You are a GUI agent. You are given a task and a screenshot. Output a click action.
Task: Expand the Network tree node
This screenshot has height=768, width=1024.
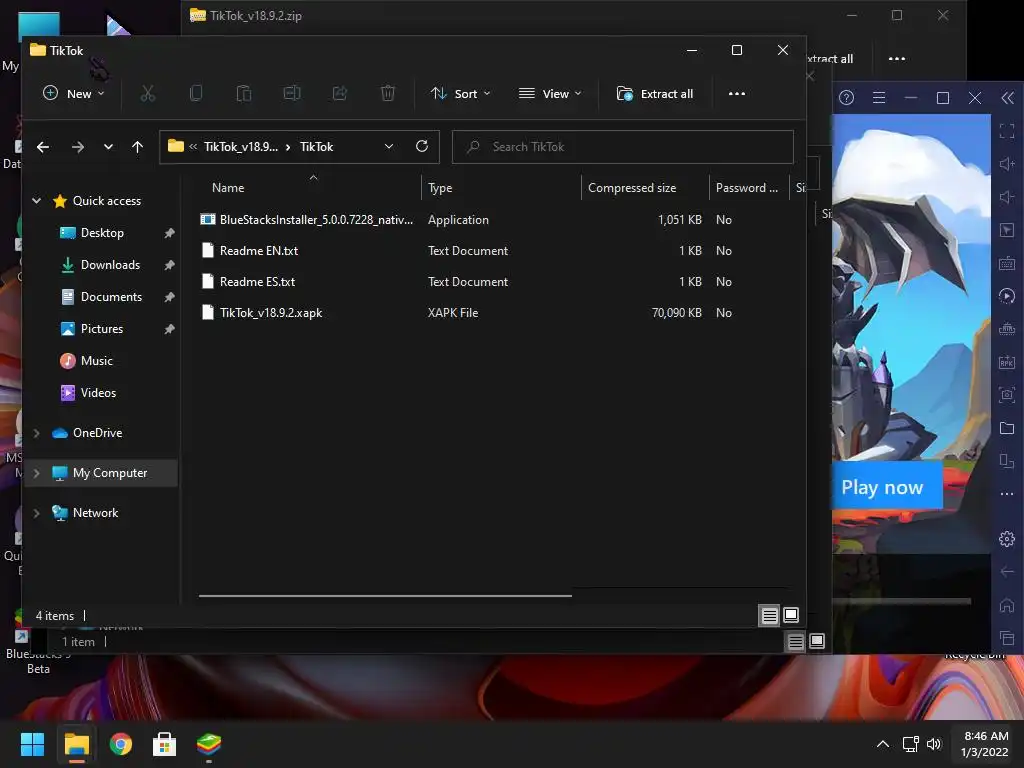click(37, 513)
